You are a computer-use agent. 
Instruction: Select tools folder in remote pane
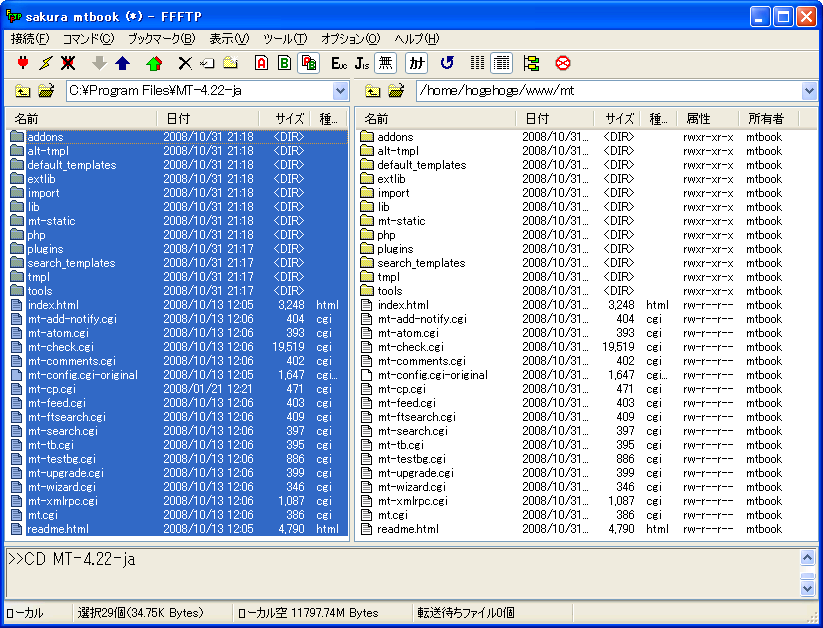pyautogui.click(x=389, y=291)
